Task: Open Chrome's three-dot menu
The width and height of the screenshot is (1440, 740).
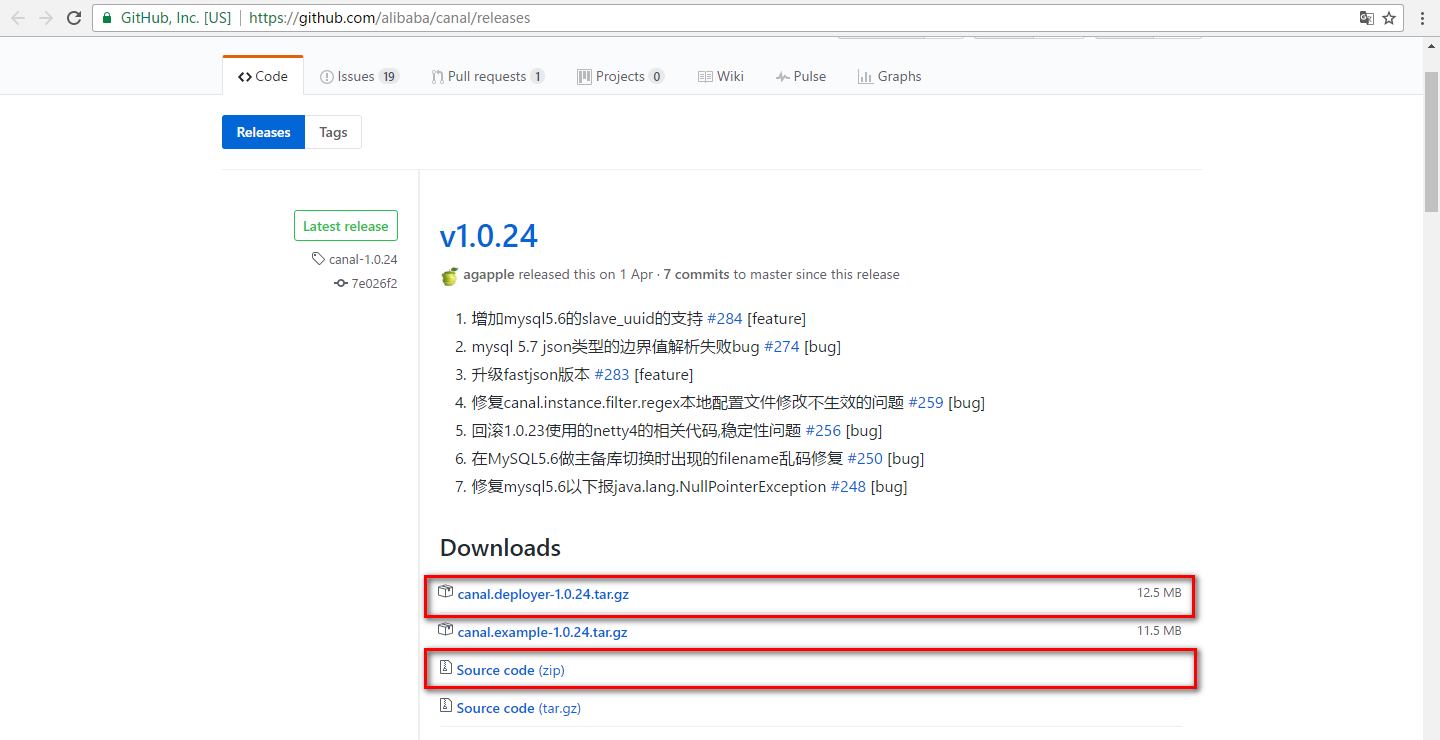Action: pos(1422,18)
